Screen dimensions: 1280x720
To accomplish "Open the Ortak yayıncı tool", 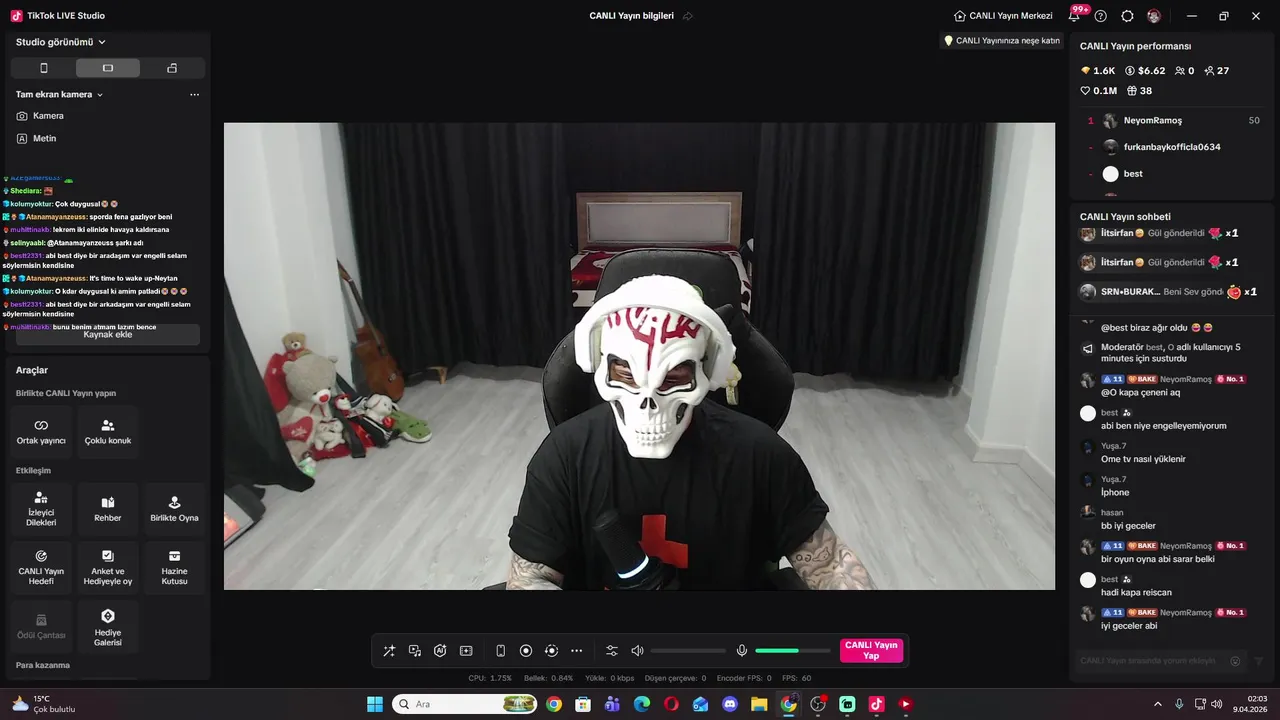I will pos(41,432).
